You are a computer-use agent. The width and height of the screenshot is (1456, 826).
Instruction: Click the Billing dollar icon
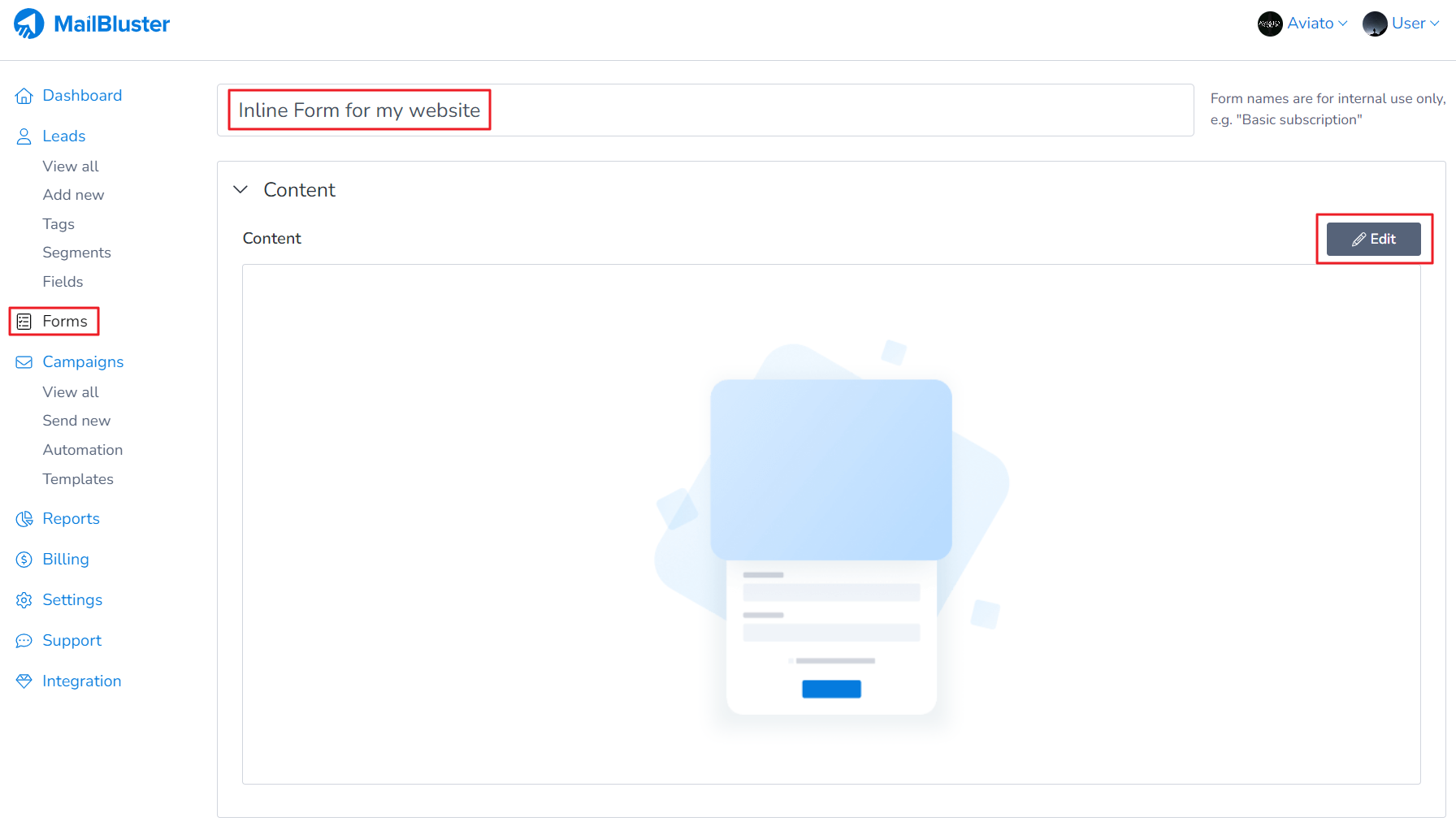[x=24, y=560]
